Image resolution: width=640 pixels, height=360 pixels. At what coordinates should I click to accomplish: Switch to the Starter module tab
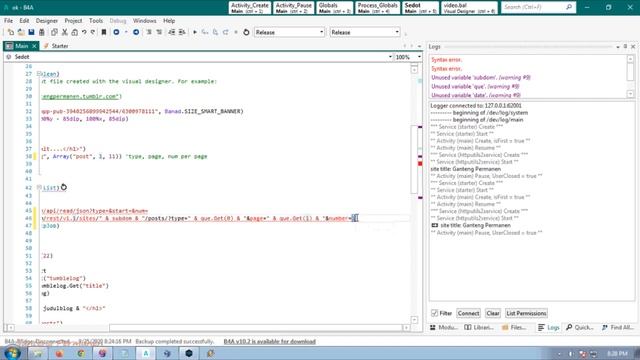[56, 46]
